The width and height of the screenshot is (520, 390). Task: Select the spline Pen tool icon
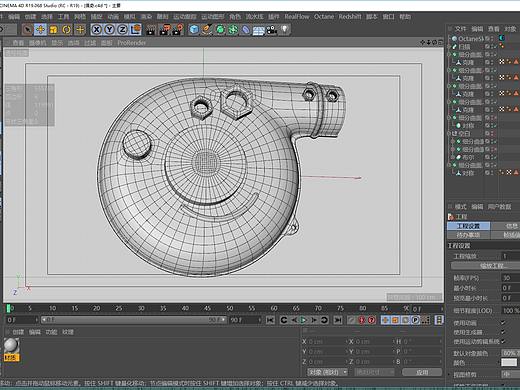tap(207, 30)
